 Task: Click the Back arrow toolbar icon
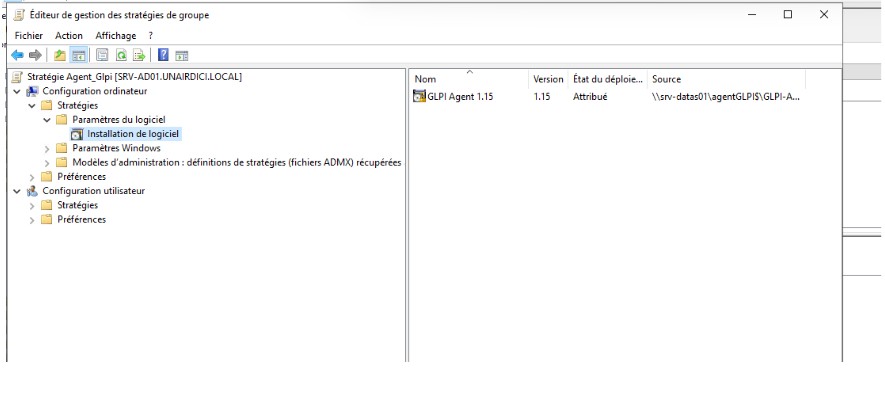click(x=17, y=55)
